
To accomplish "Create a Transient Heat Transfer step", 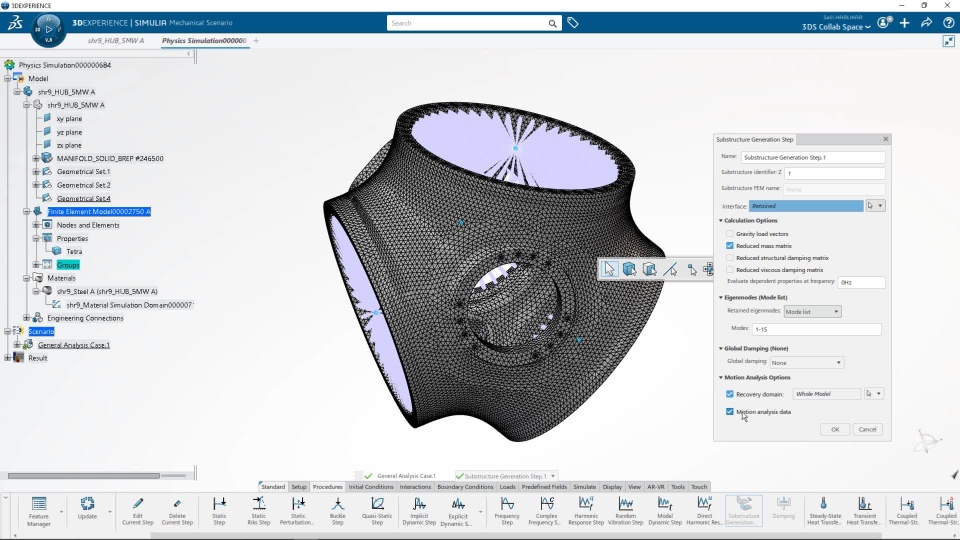I will click(x=864, y=511).
